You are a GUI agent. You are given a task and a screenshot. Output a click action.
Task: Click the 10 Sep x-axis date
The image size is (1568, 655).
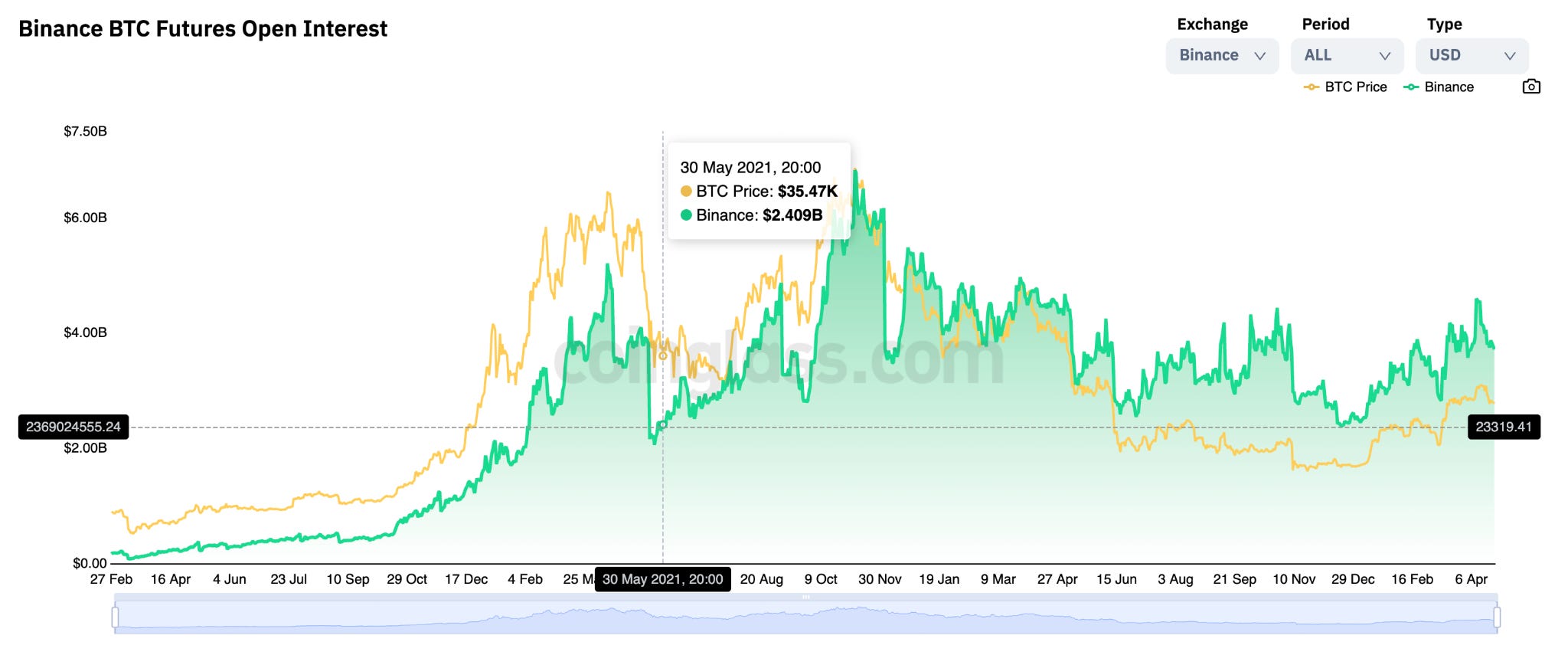348,580
